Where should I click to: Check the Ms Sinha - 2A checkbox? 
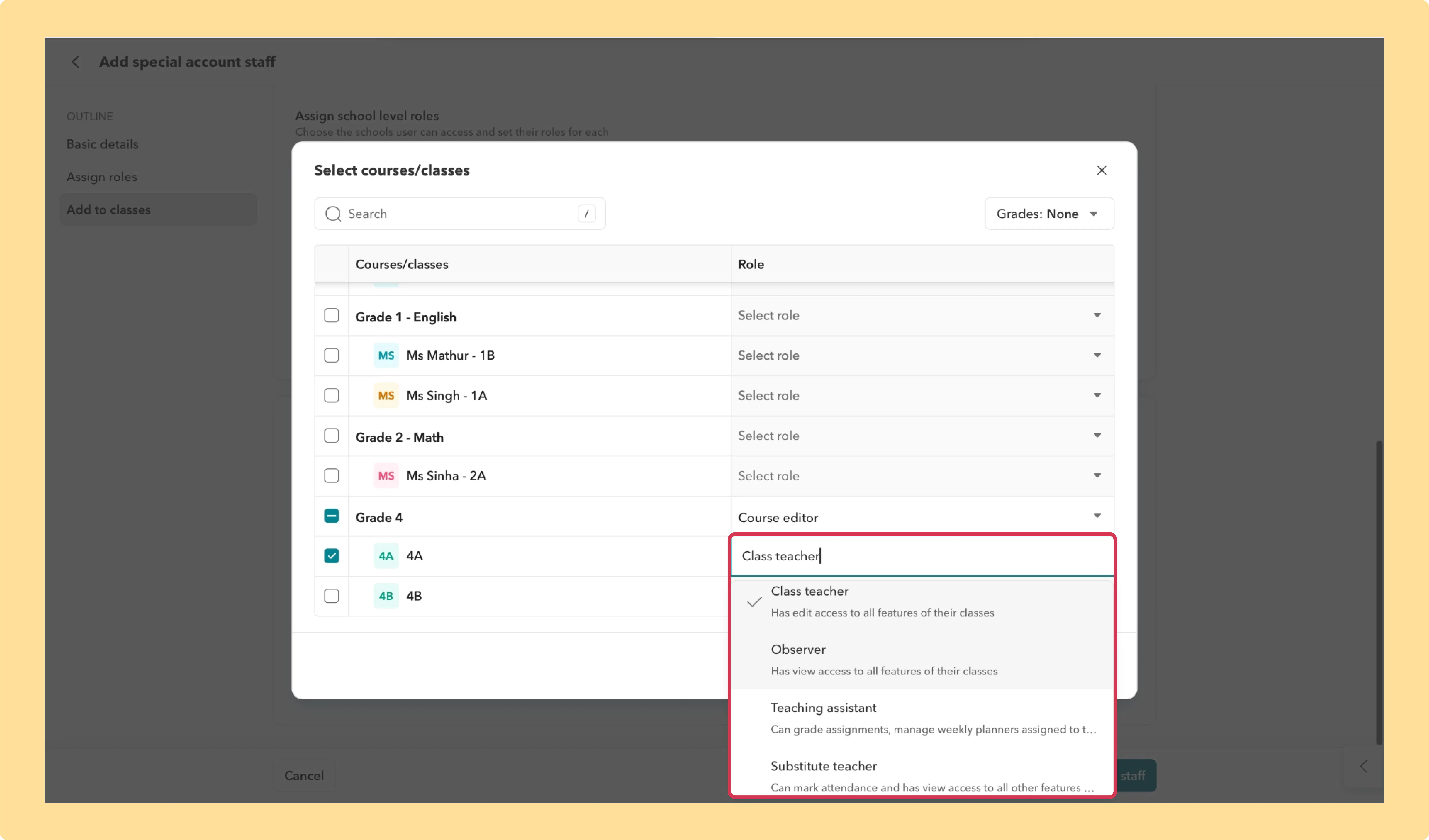pyautogui.click(x=331, y=476)
